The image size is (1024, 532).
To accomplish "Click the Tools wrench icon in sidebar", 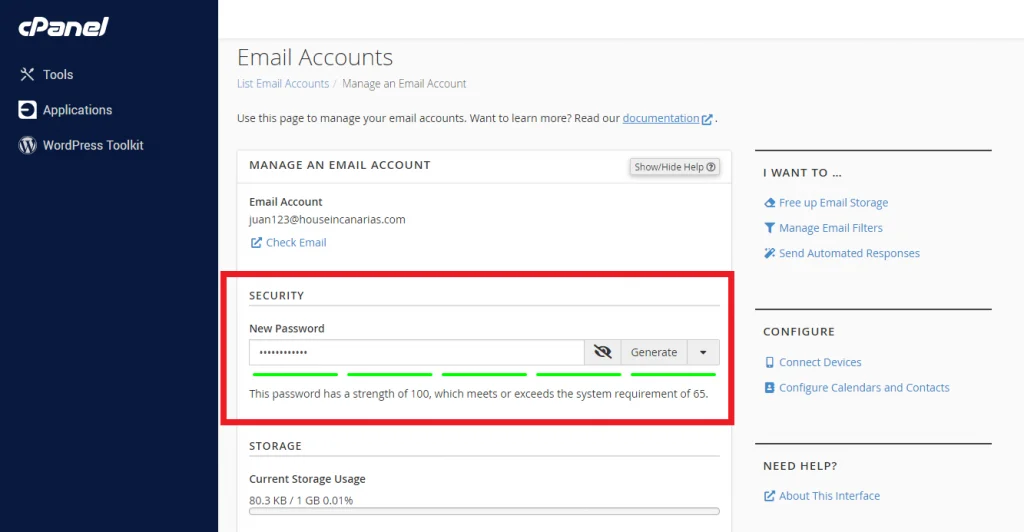I will pos(27,74).
